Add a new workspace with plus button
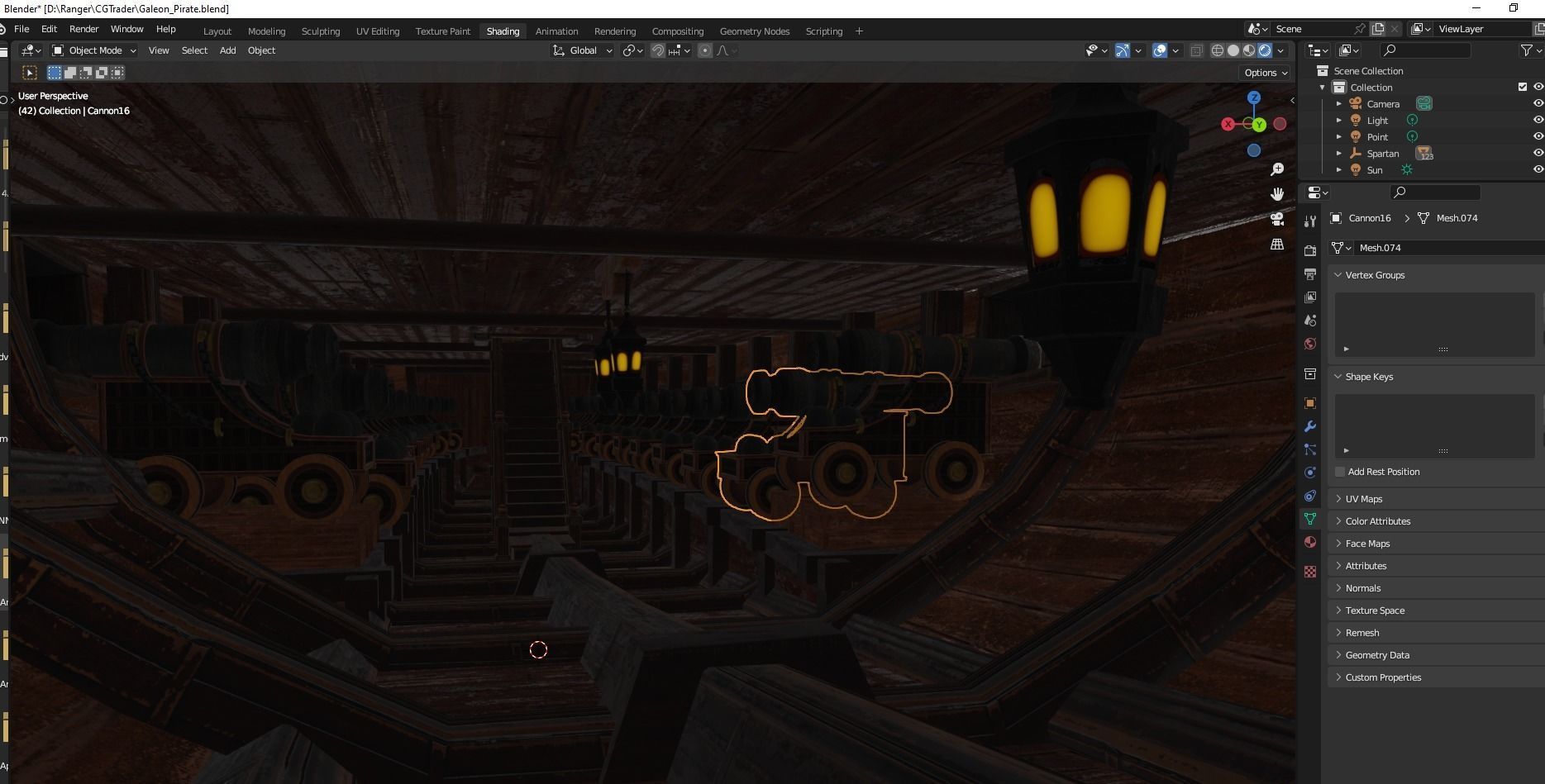Viewport: 1545px width, 784px height. (x=859, y=31)
